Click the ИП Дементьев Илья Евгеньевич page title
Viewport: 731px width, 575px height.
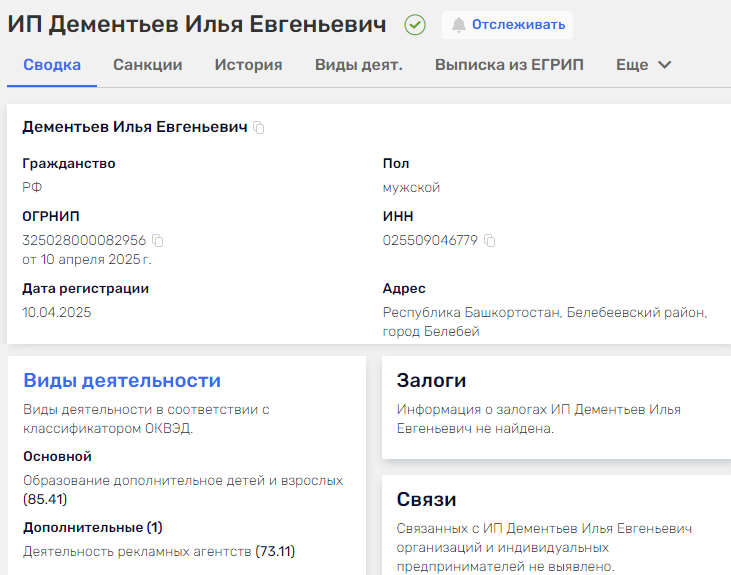pyautogui.click(x=197, y=24)
